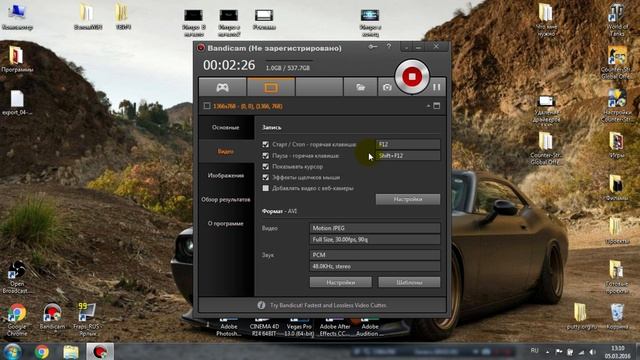Click the 1366x768 capture area text

pyautogui.click(x=248, y=106)
